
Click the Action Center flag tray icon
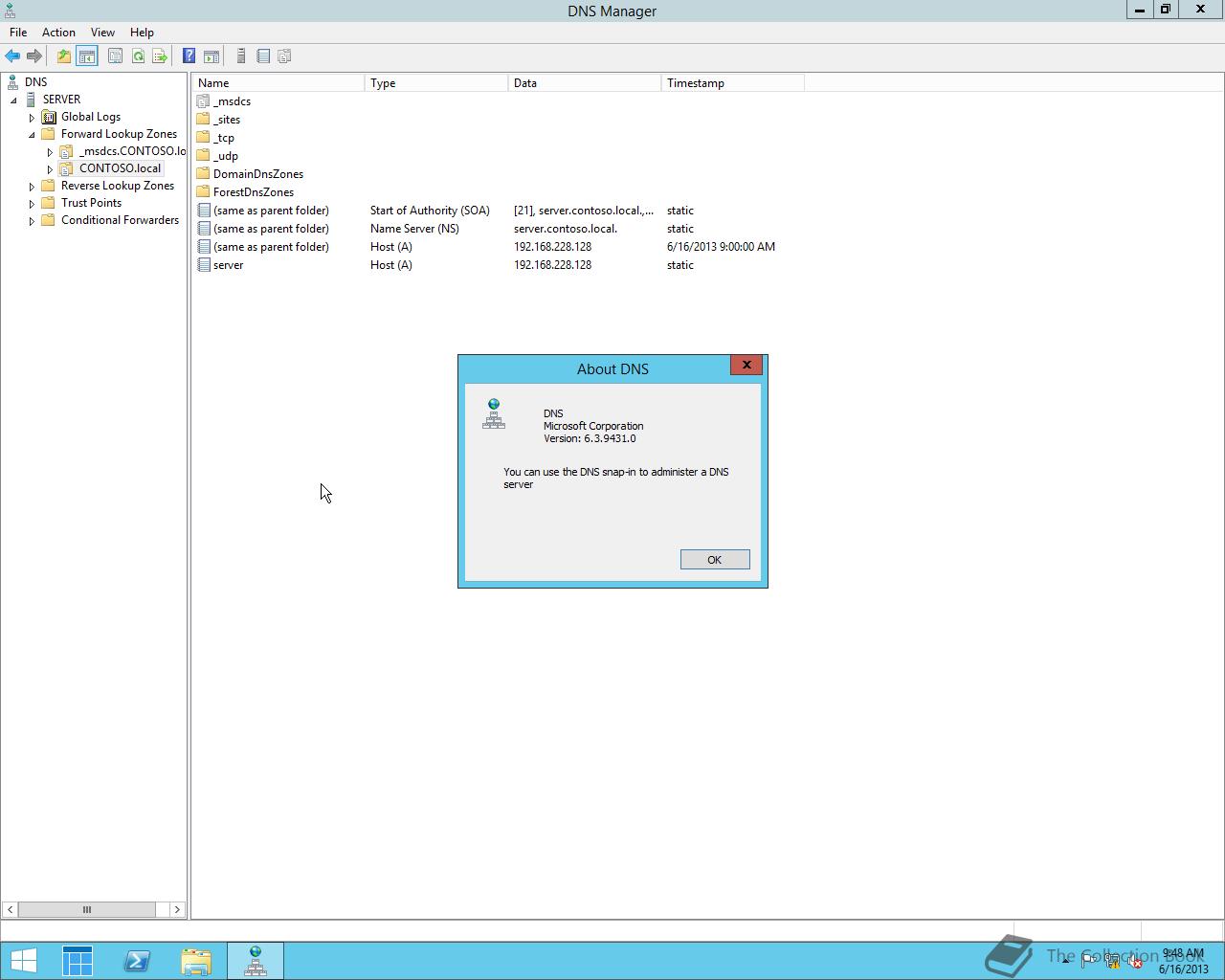tap(1089, 962)
